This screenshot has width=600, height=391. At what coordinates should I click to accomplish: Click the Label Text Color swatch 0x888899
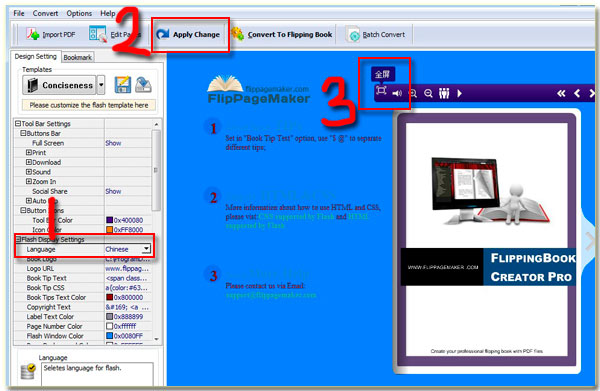pyautogui.click(x=109, y=316)
